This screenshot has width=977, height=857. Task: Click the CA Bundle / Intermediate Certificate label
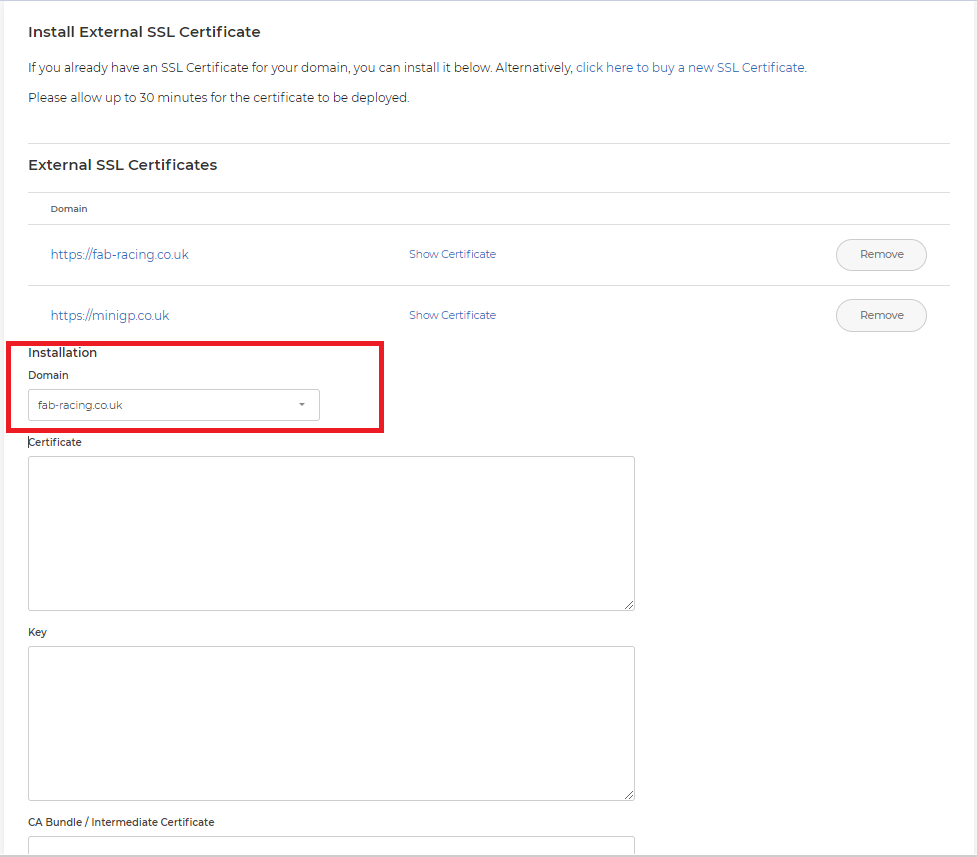point(121,822)
